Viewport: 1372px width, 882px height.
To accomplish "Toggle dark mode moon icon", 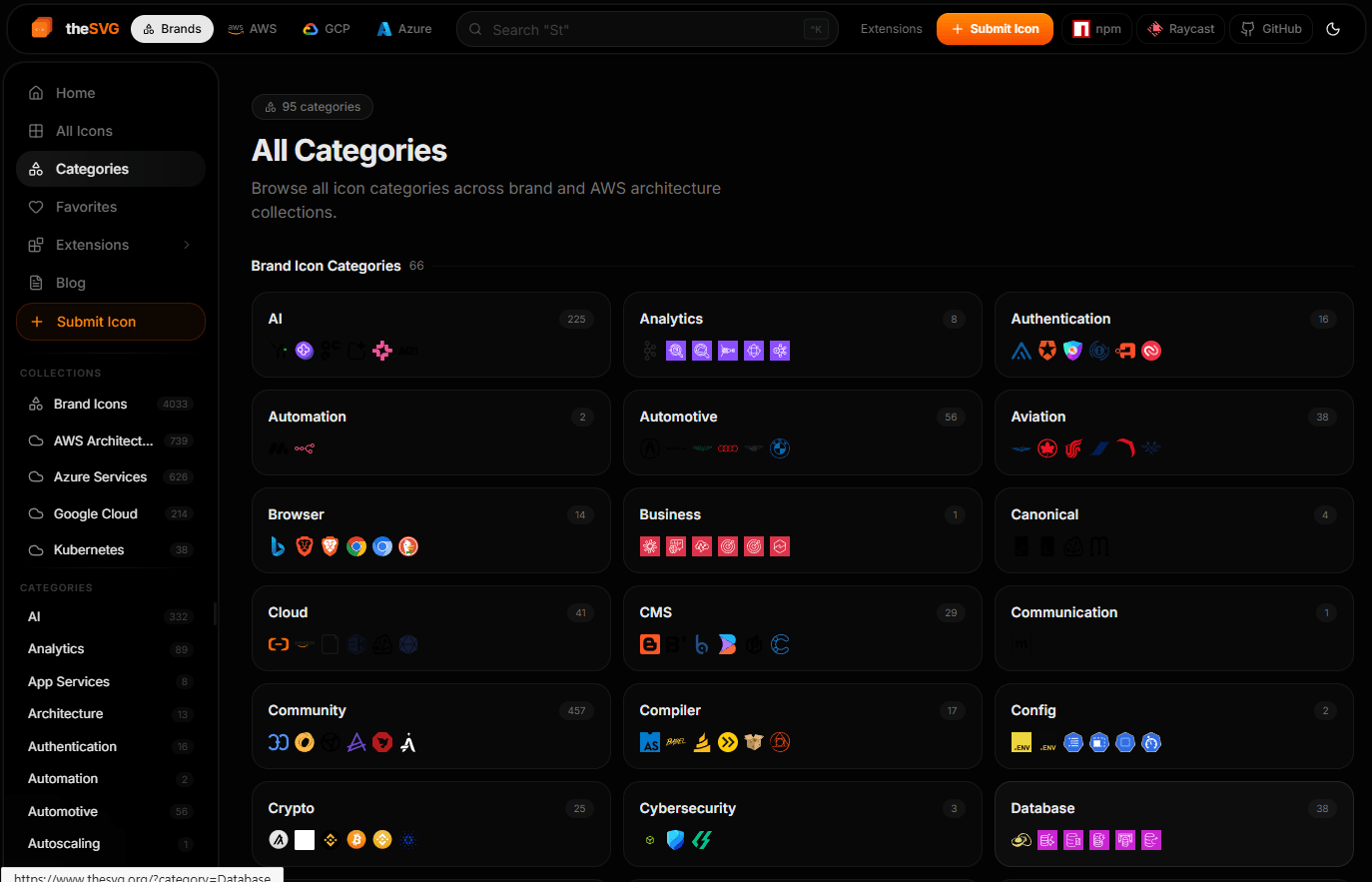I will (1333, 29).
